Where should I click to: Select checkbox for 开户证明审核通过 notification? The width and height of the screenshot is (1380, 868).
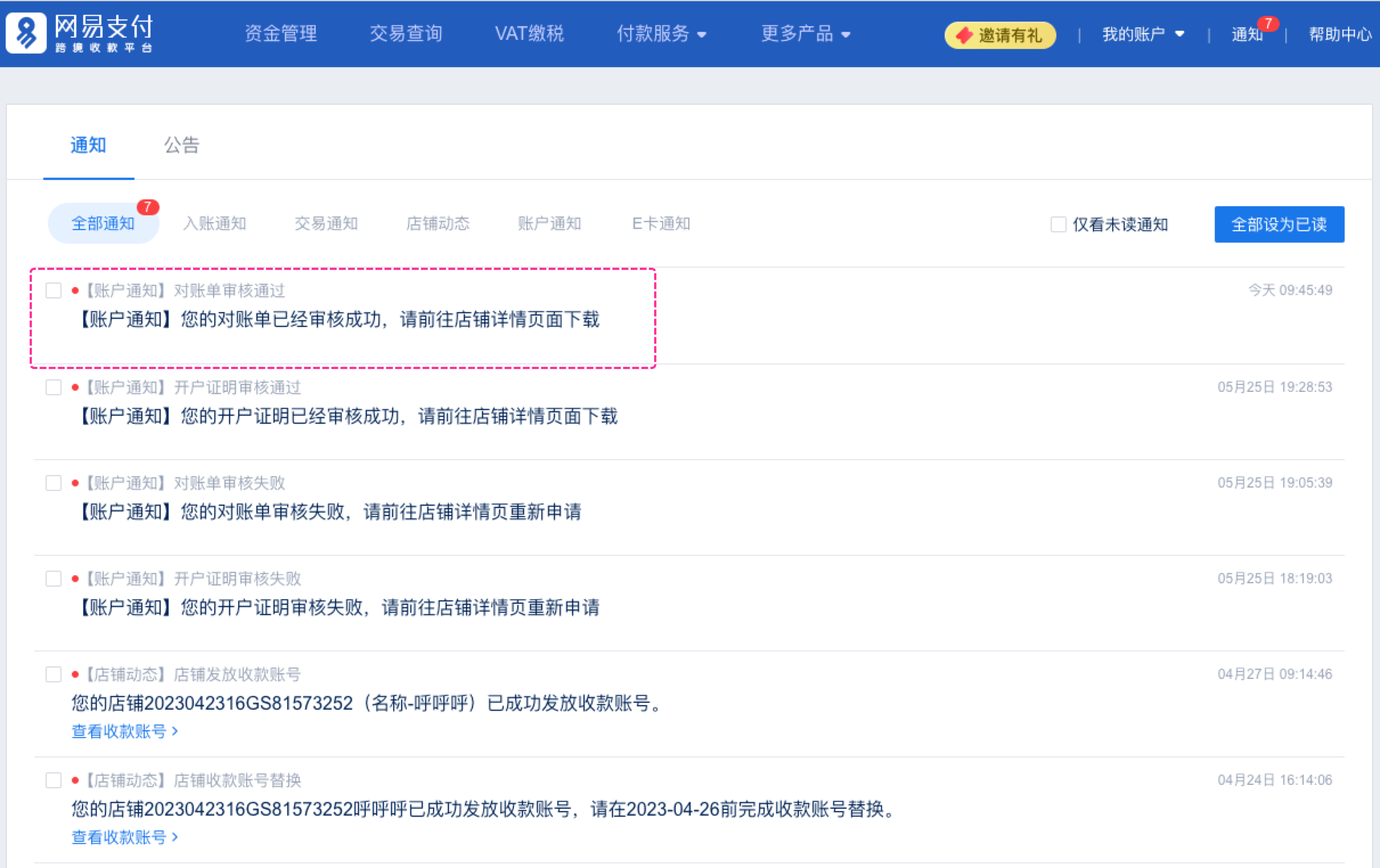54,387
